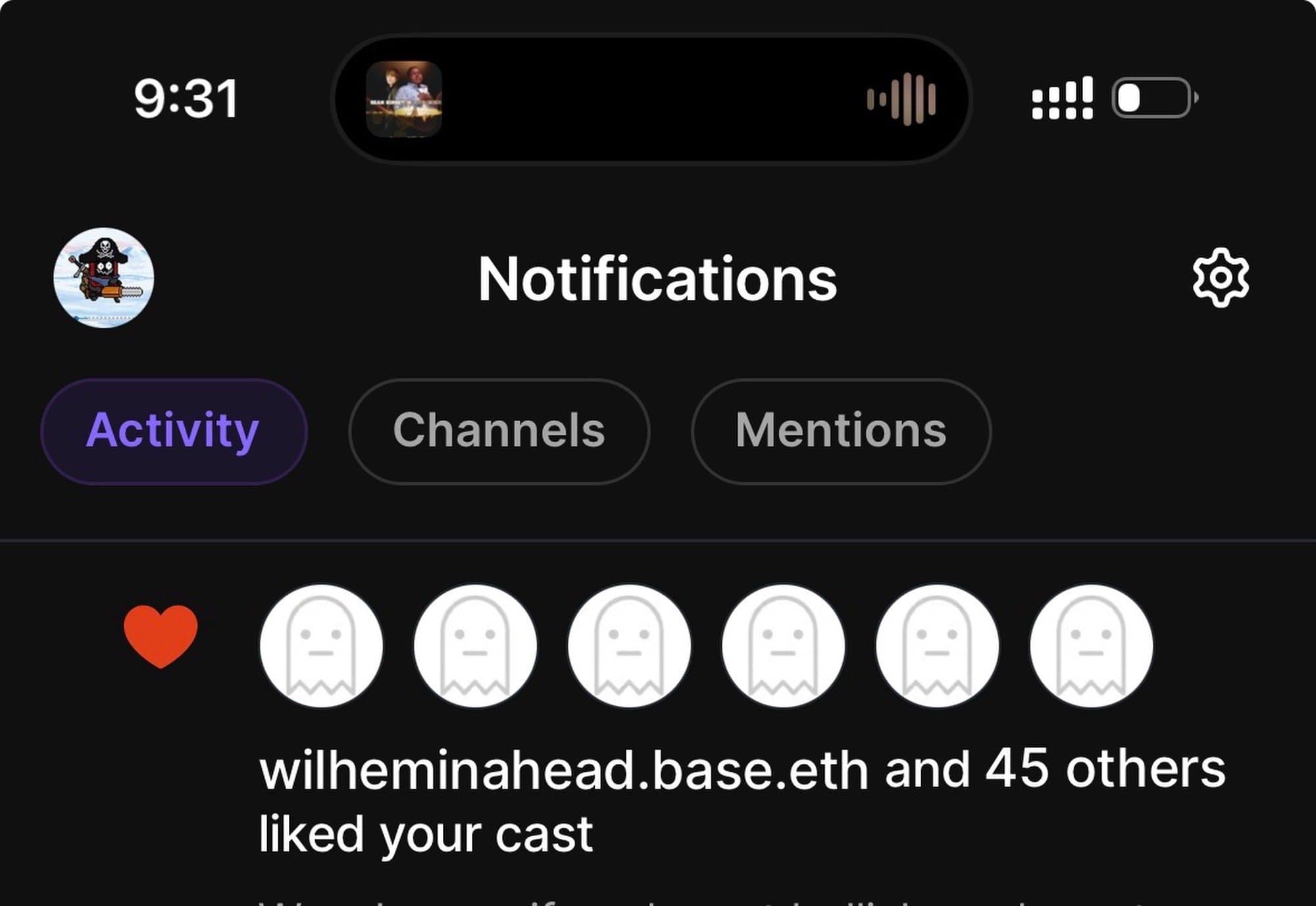1316x906 pixels.
Task: Tap the battery indicator in status bar
Action: pos(1154,99)
